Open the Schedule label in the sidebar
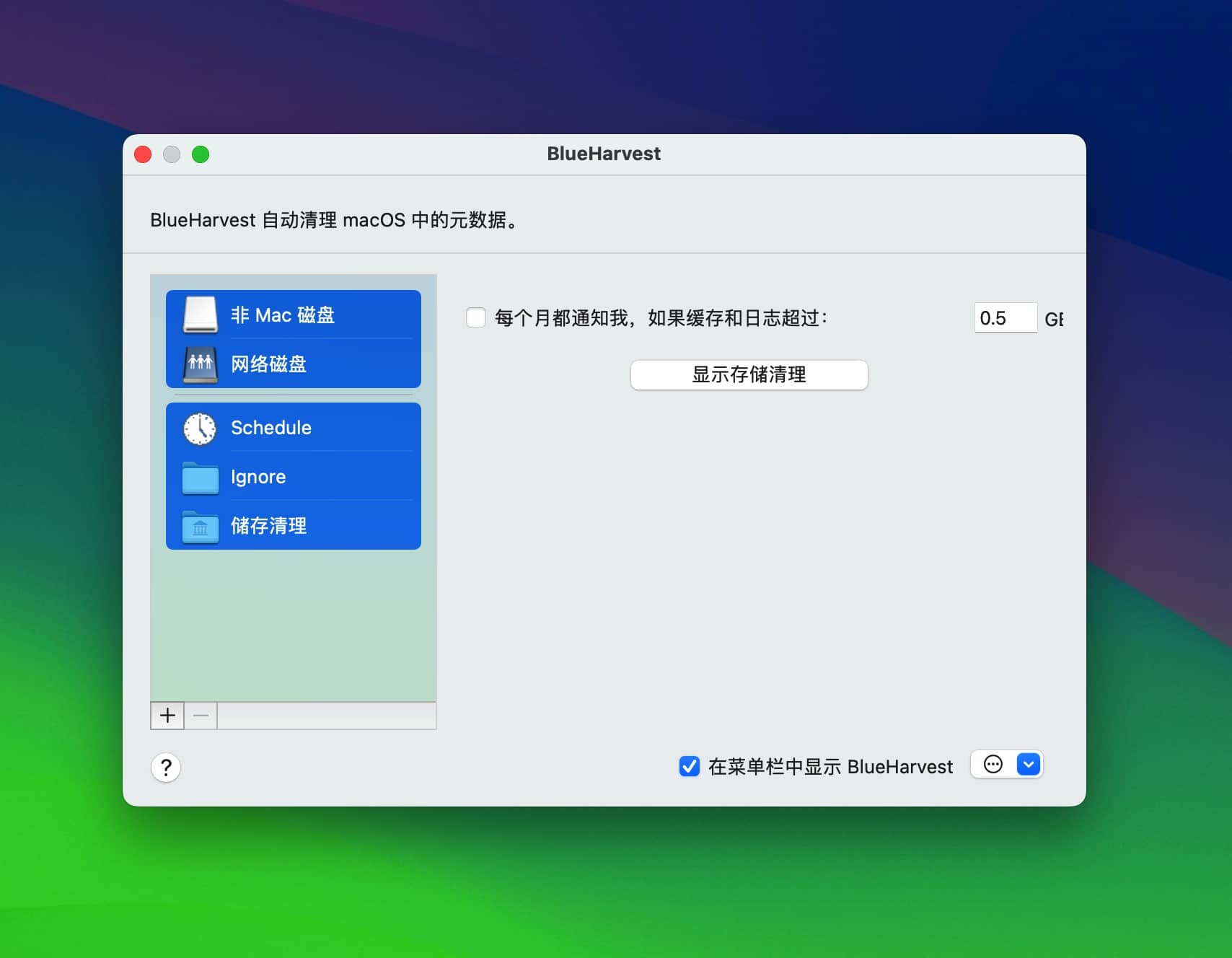Image resolution: width=1232 pixels, height=958 pixels. coord(271,428)
